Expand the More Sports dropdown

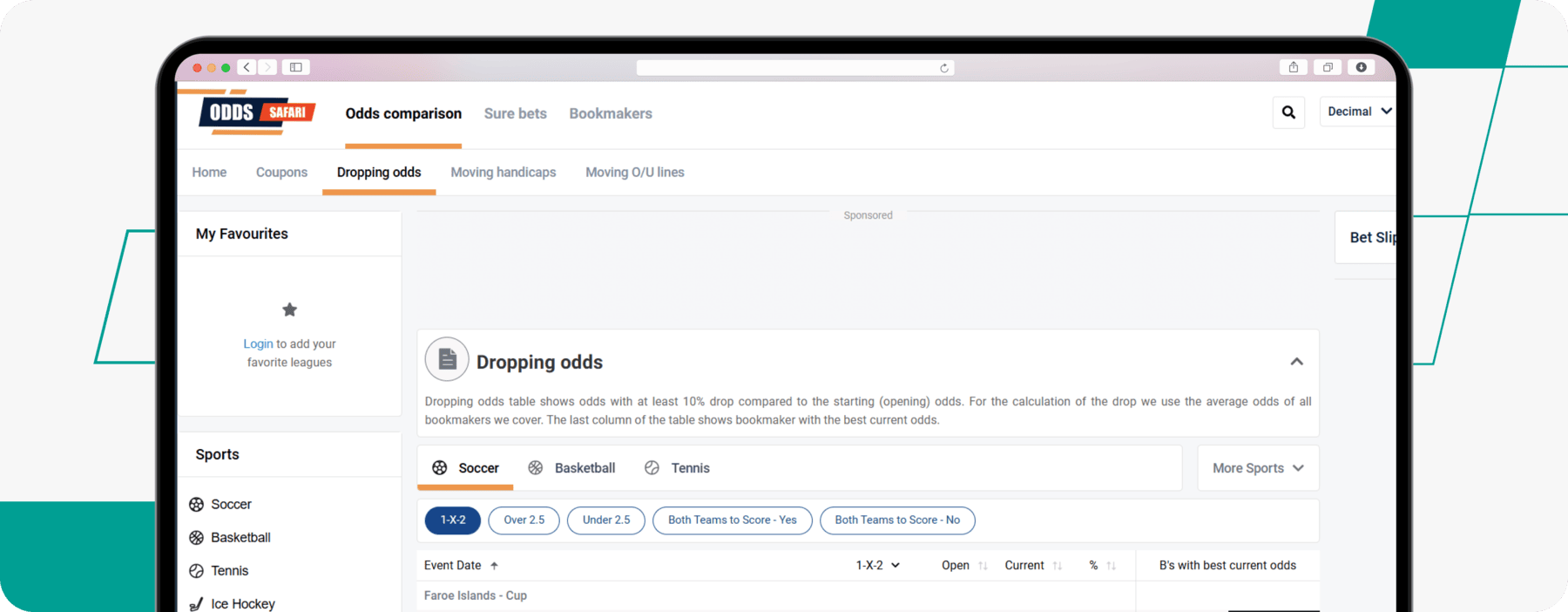(1258, 468)
